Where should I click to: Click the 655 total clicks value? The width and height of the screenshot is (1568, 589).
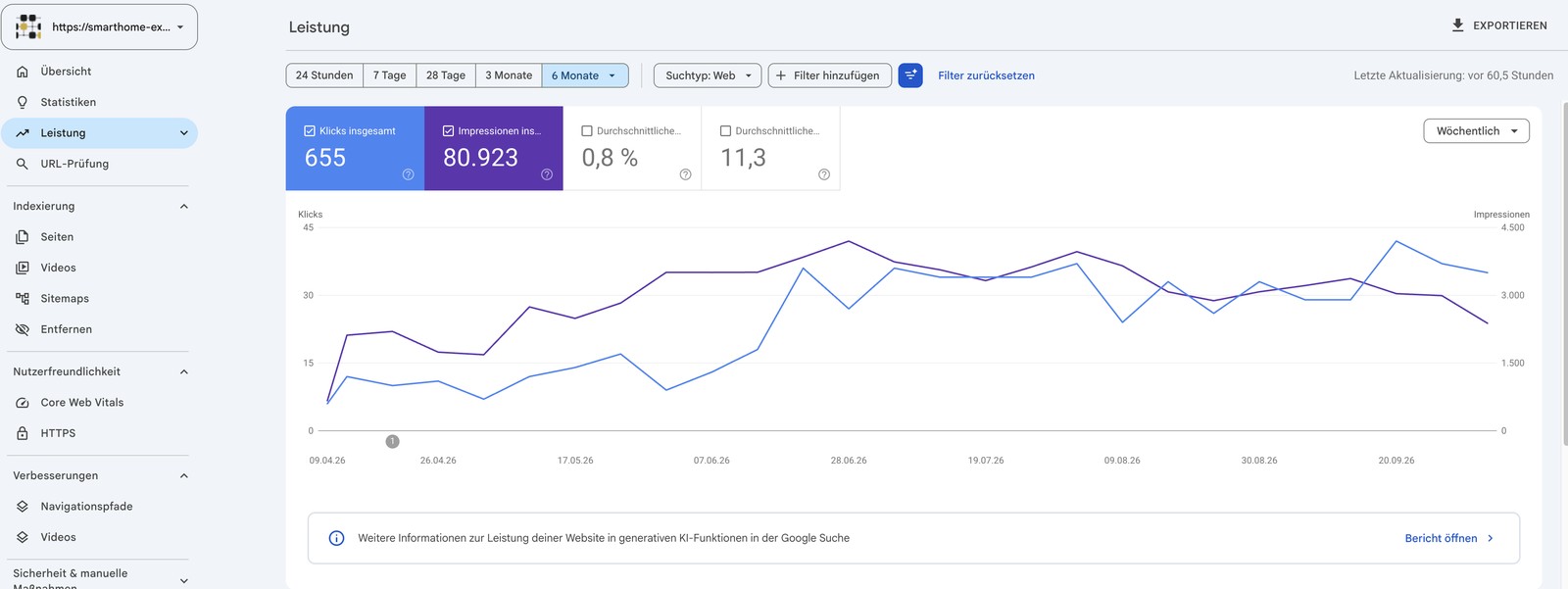[325, 158]
